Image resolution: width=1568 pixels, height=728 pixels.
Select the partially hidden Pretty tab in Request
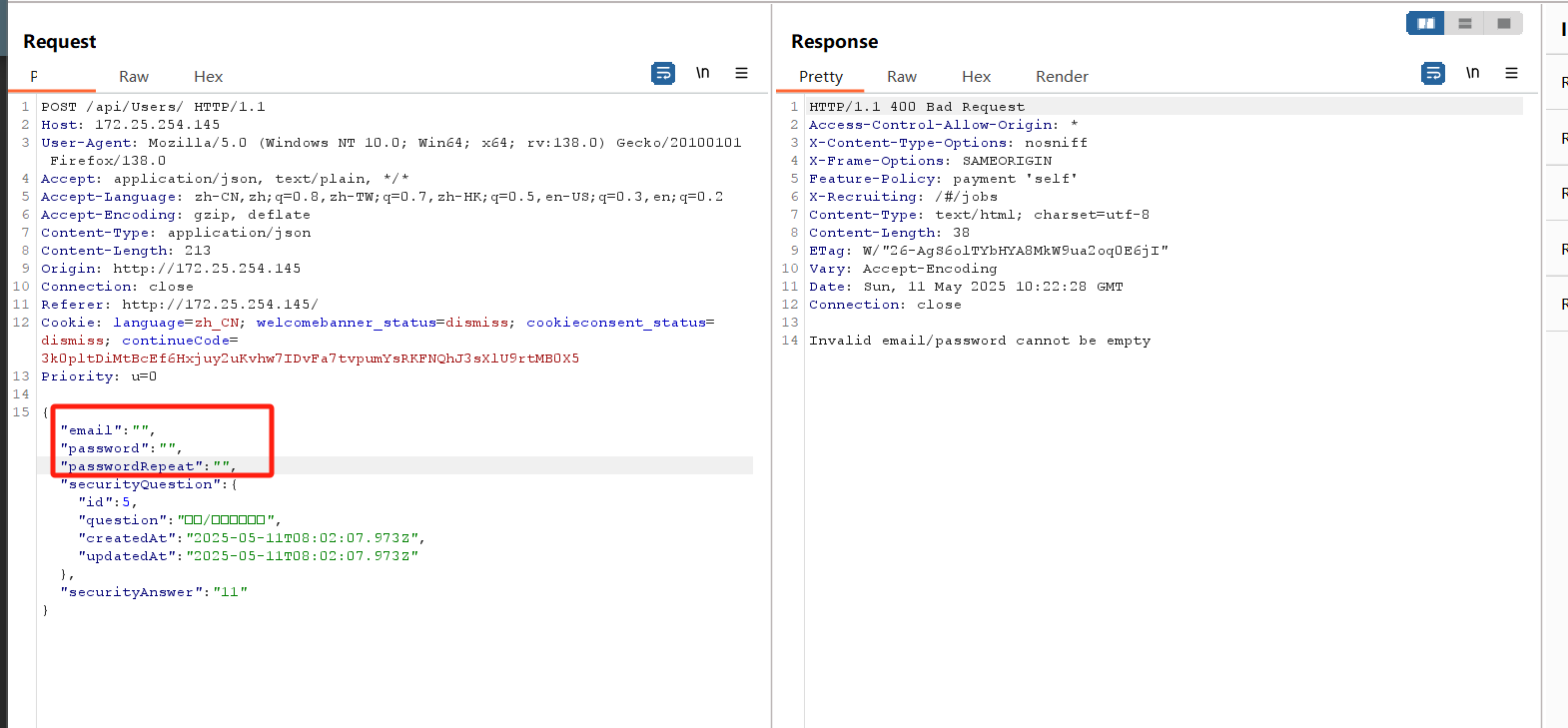(34, 77)
